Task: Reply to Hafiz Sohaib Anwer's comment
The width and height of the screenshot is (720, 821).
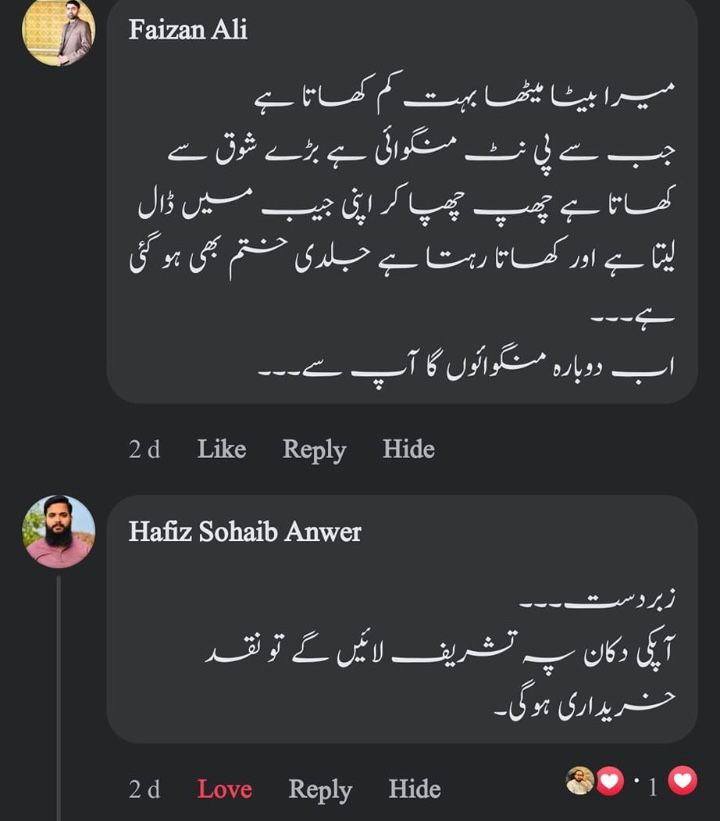Action: [320, 789]
